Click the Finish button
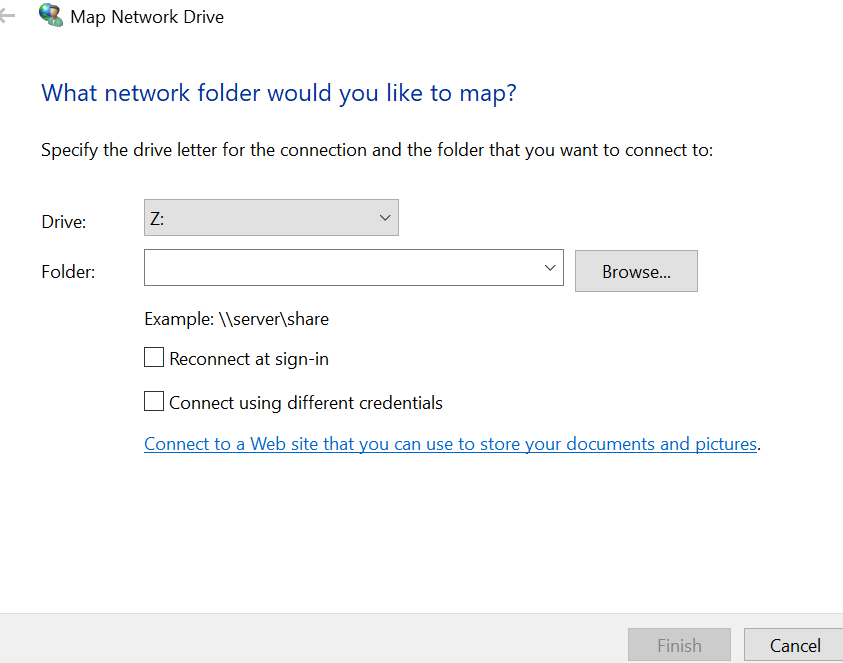The image size is (843, 663). tap(679, 645)
